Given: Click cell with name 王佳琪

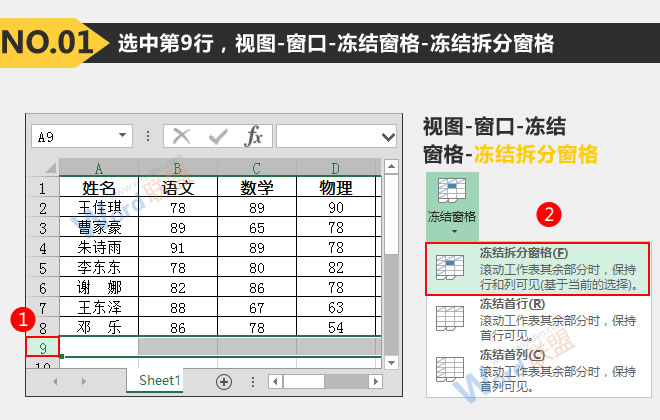Looking at the screenshot, I should pos(99,207).
